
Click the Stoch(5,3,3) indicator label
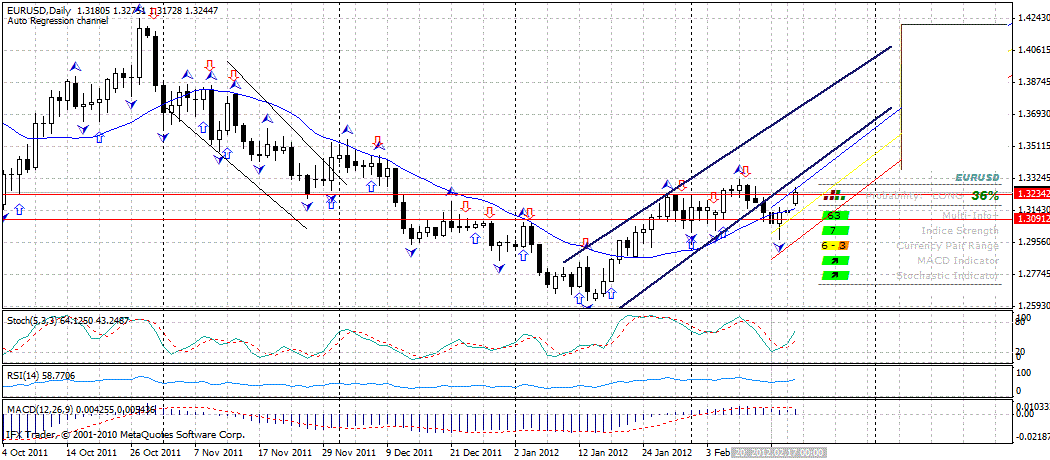33,321
